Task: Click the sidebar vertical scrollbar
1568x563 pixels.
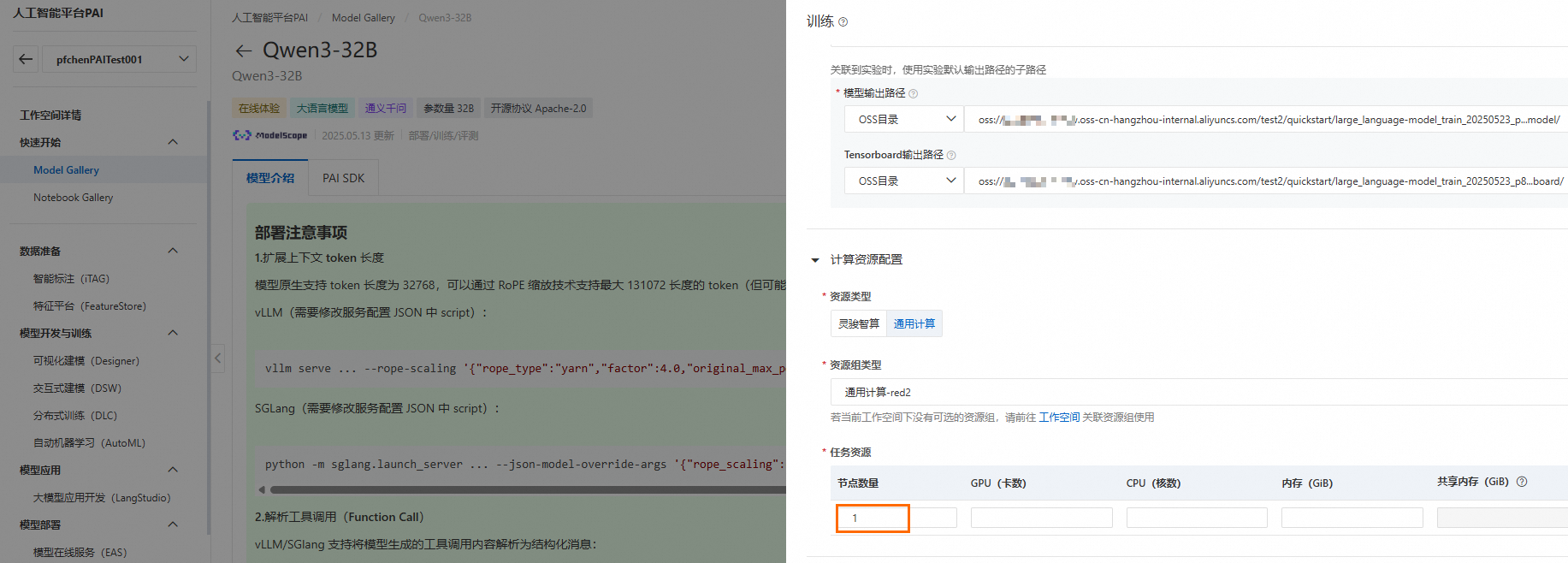Action: 208,317
